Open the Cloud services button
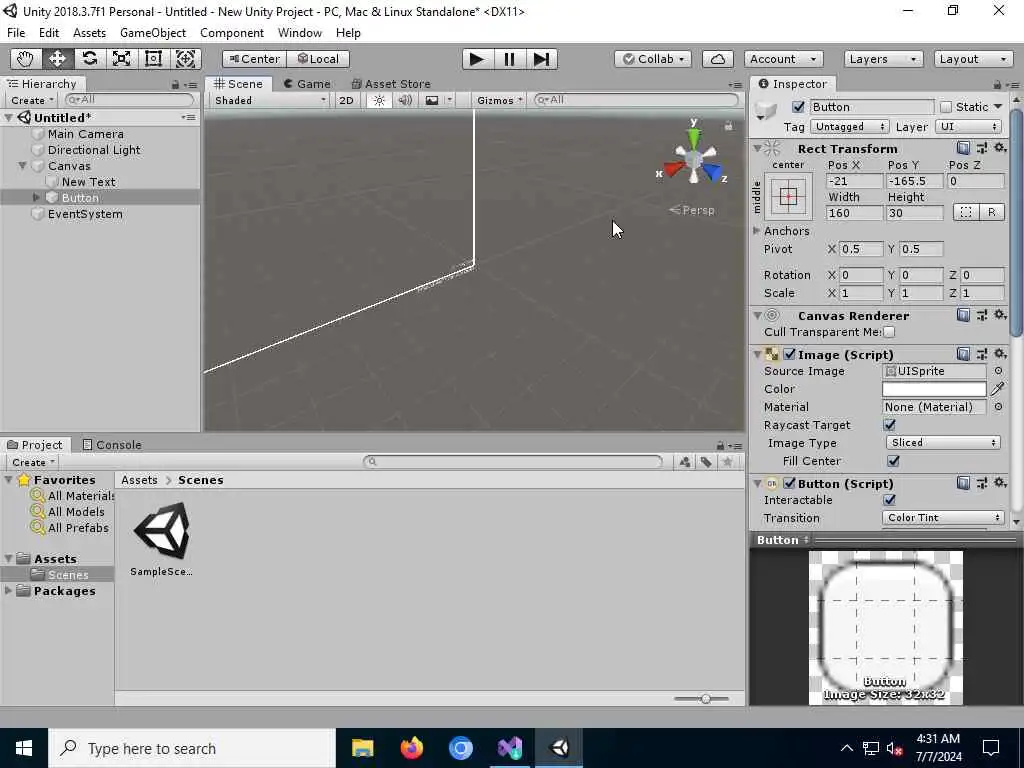Screen dimensions: 1024x768 pos(718,59)
